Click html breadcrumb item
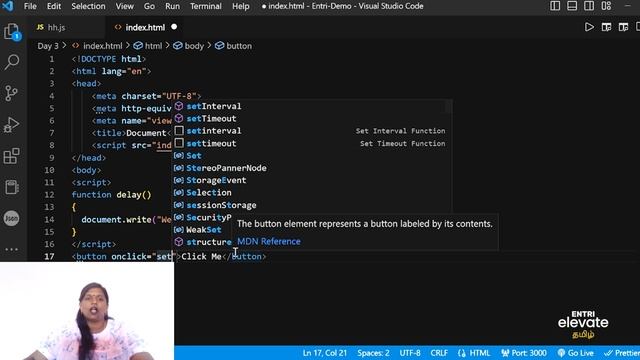Image resolution: width=640 pixels, height=360 pixels. coord(153,46)
